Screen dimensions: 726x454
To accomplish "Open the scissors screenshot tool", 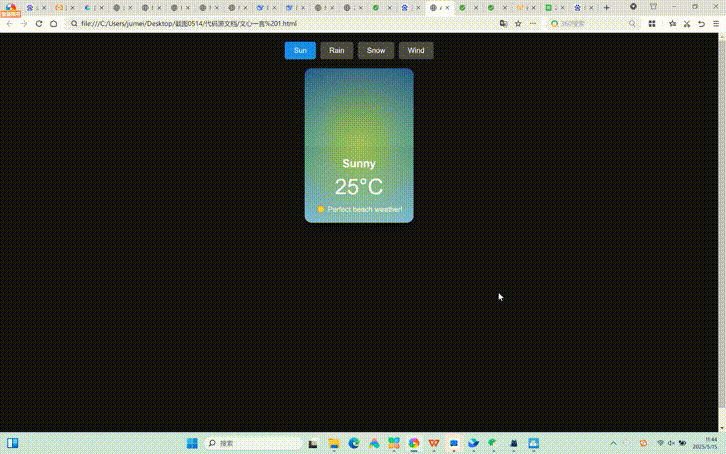I will (687, 24).
